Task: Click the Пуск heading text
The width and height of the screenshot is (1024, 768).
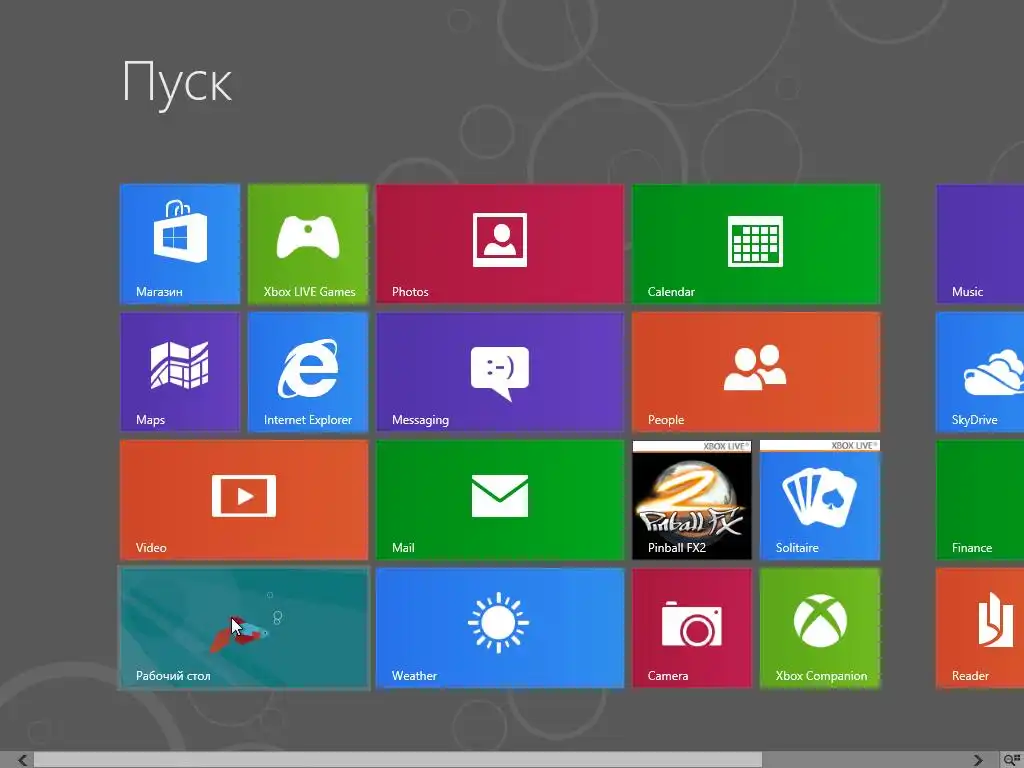Action: point(177,84)
